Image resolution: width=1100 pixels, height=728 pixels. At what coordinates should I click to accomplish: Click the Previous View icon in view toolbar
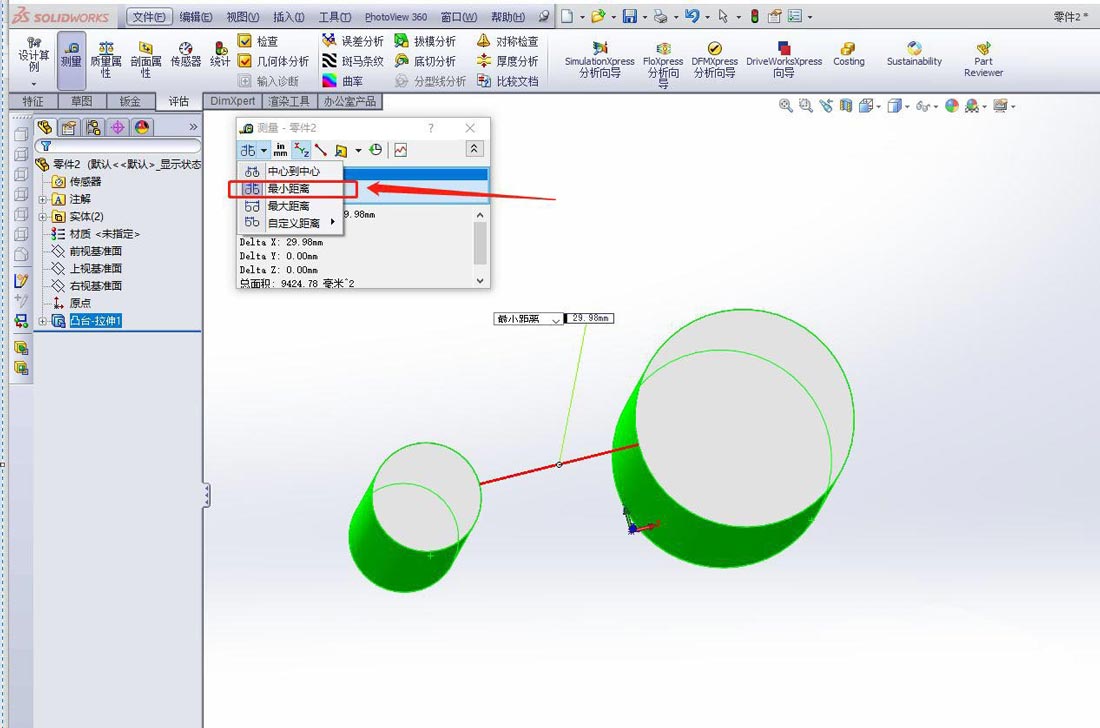tap(826, 105)
